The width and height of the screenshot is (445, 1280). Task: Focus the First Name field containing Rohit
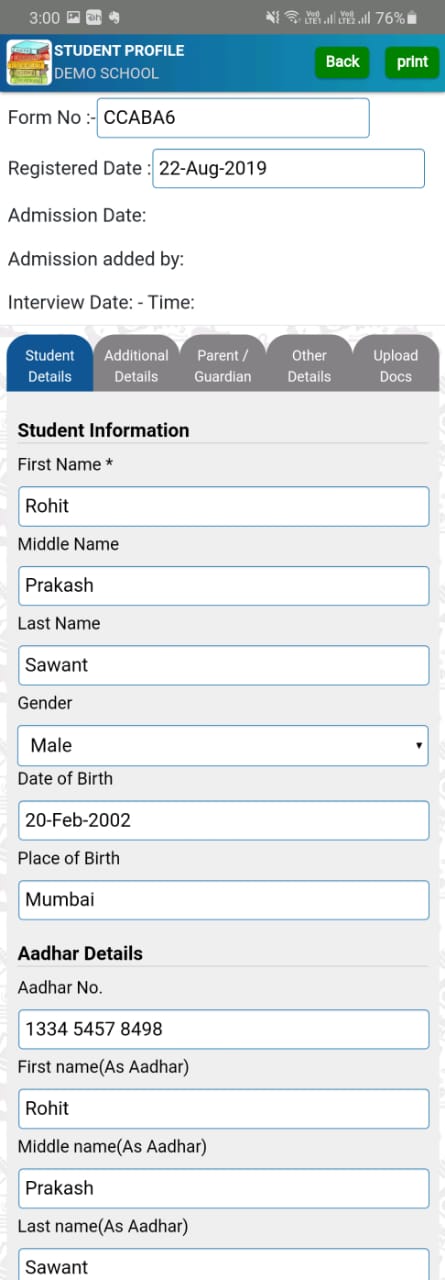223,506
